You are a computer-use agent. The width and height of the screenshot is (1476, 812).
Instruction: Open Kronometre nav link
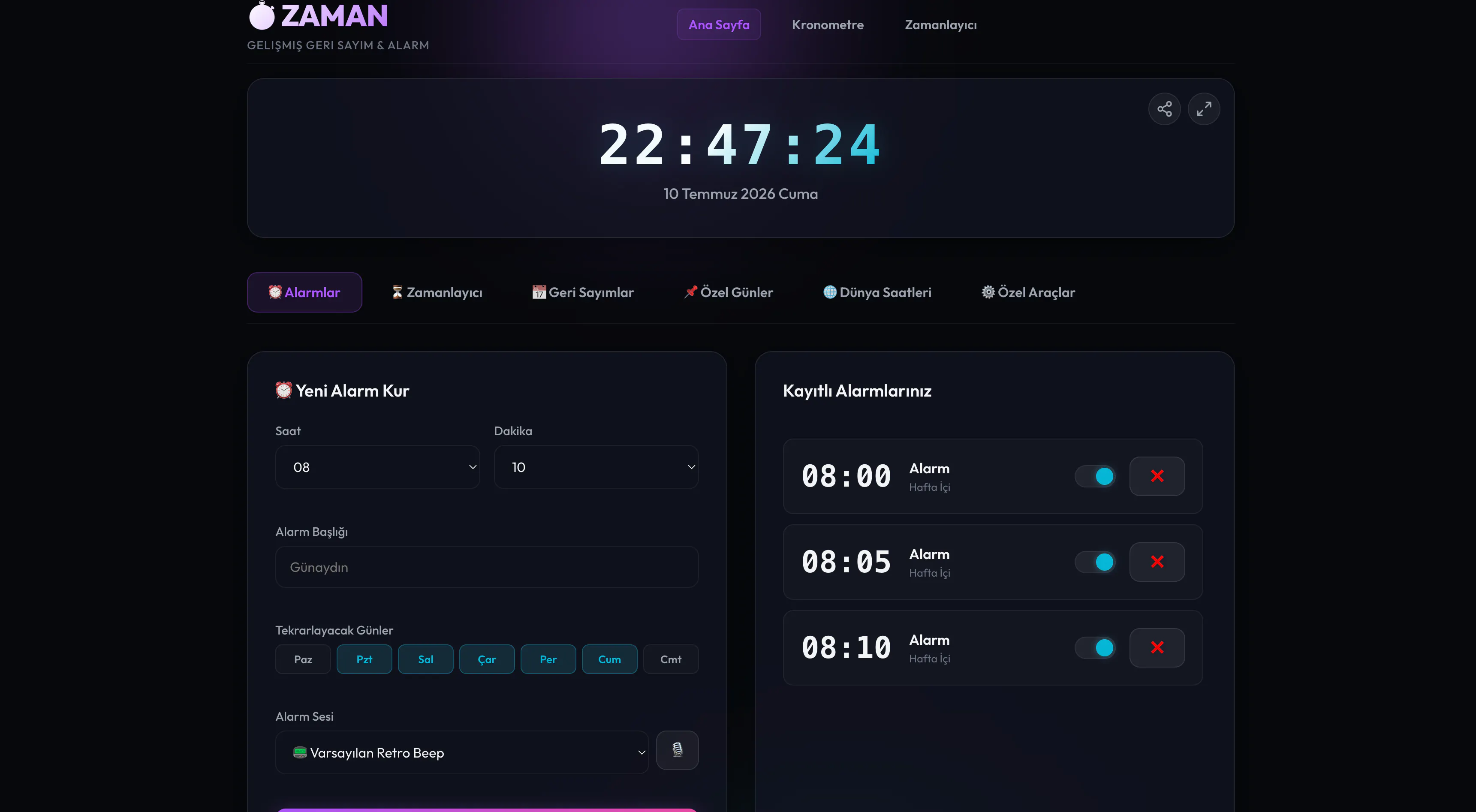(x=827, y=24)
